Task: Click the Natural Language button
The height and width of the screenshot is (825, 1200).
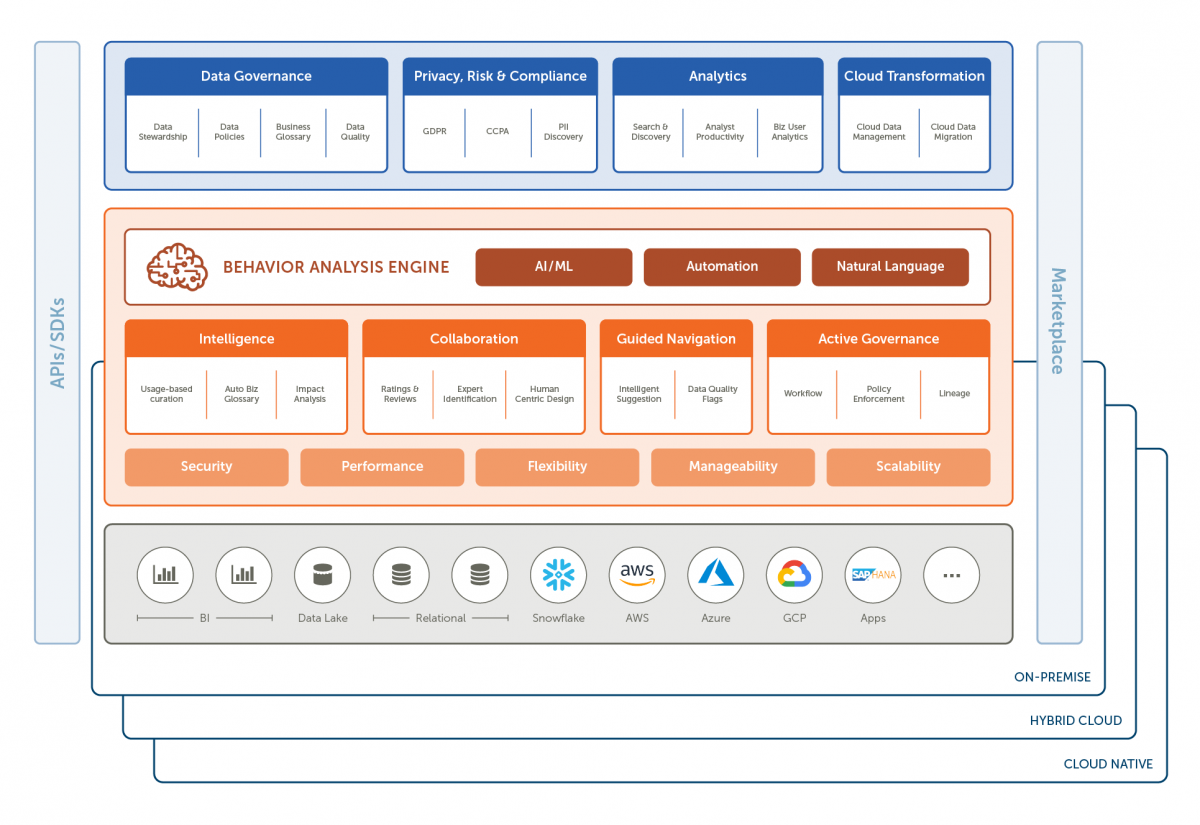Action: pos(890,267)
